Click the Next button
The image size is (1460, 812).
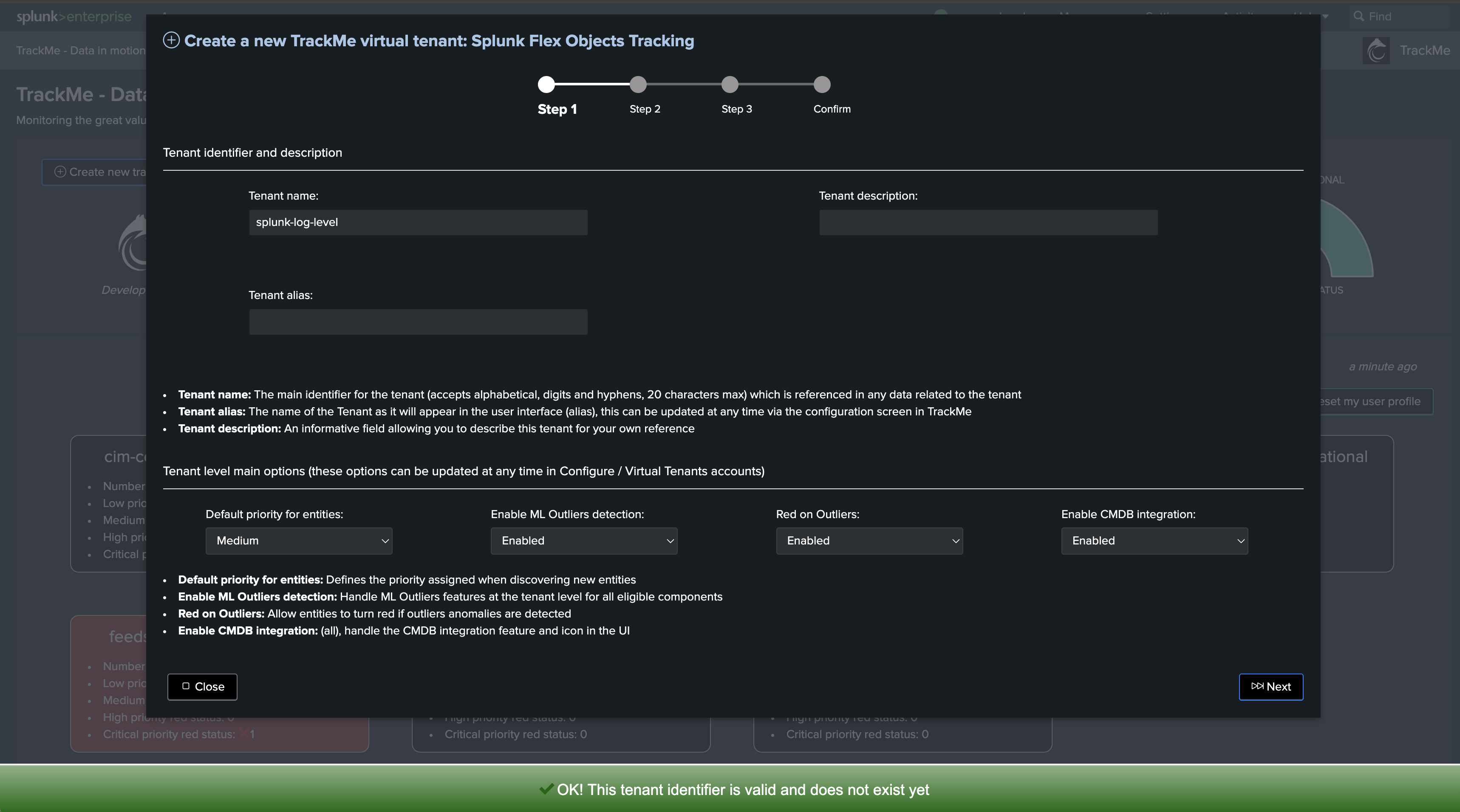tap(1270, 687)
